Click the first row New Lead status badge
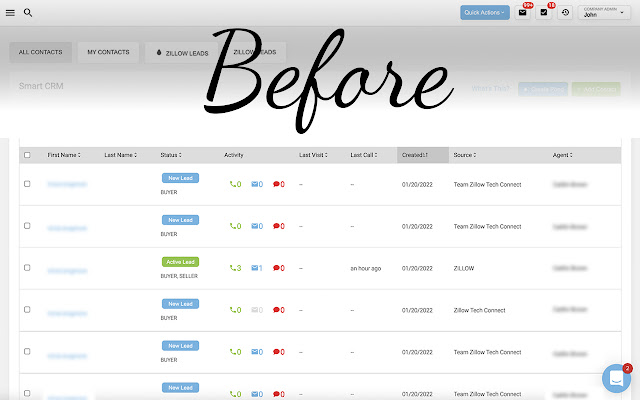 (x=180, y=178)
